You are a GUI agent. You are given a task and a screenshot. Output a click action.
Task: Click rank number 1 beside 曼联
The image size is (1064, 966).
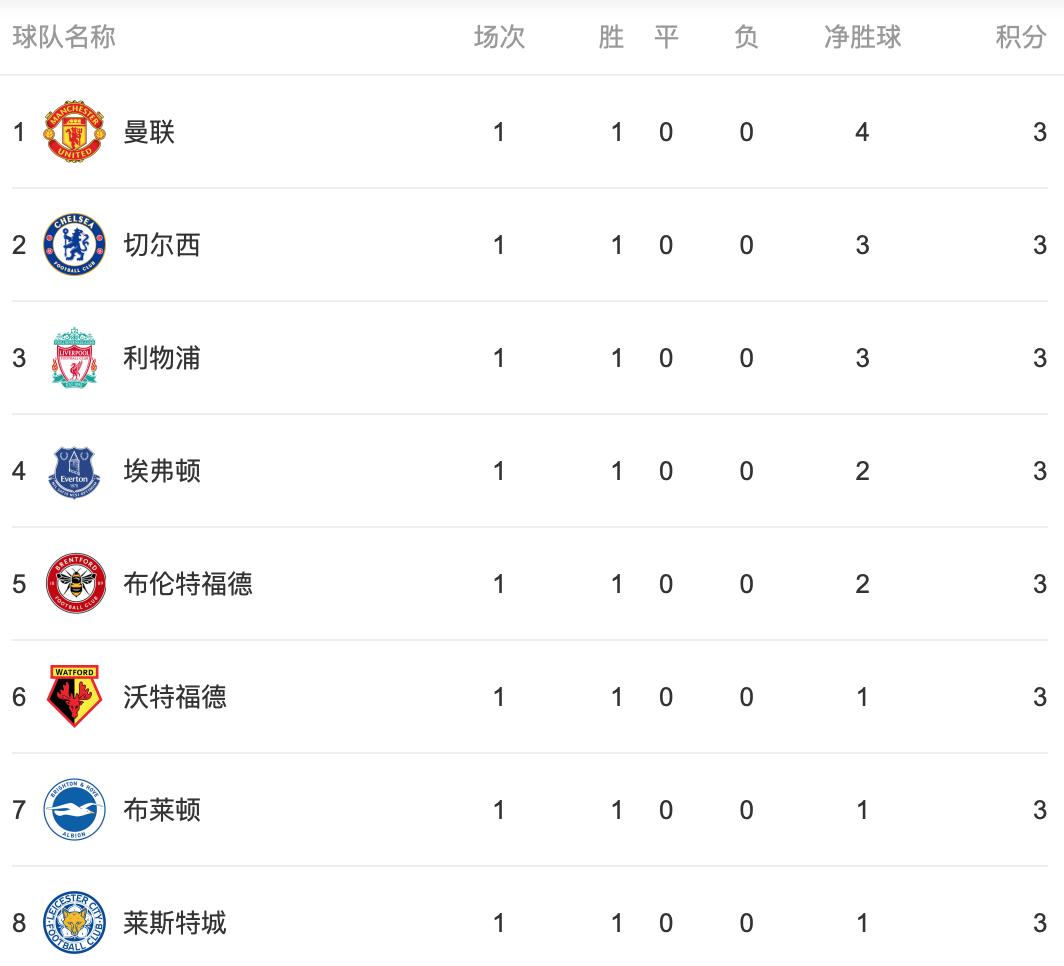[x=18, y=132]
